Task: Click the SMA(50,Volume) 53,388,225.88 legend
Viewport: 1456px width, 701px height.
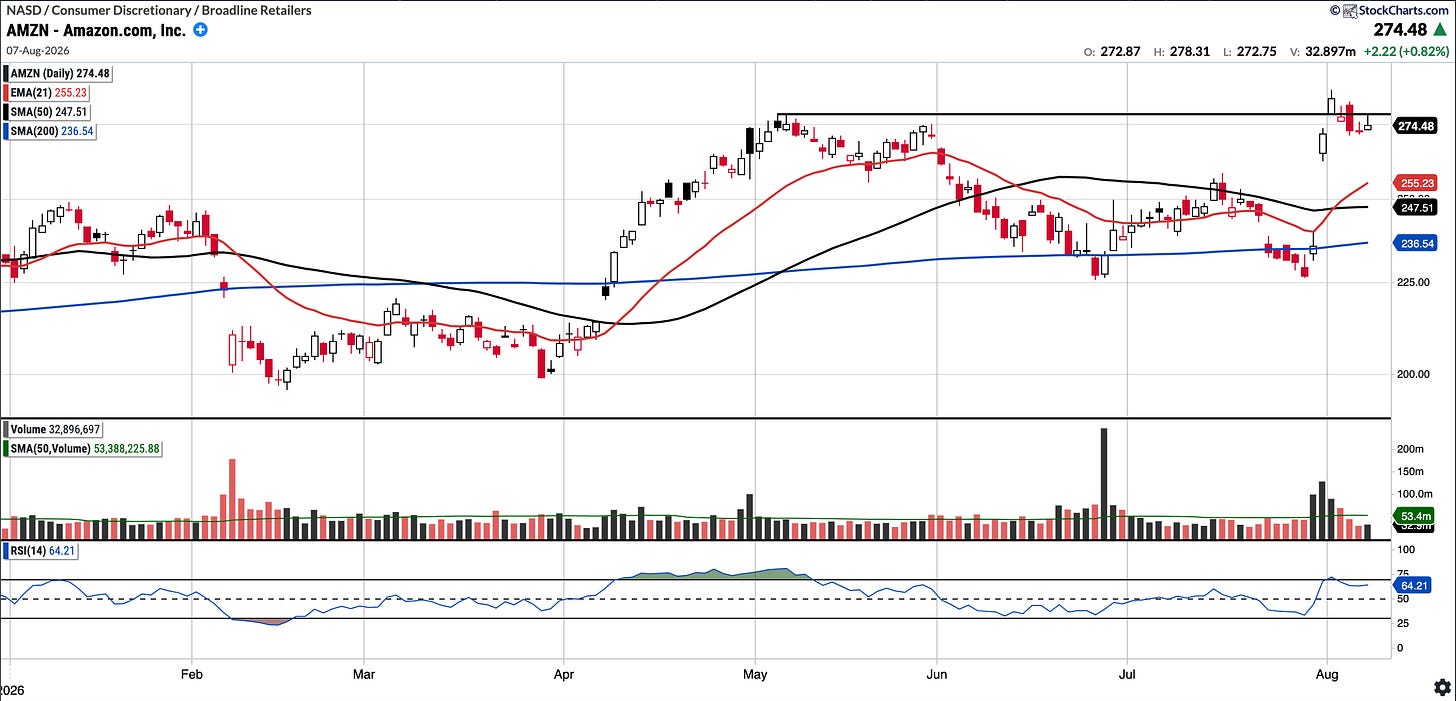Action: (x=83, y=449)
